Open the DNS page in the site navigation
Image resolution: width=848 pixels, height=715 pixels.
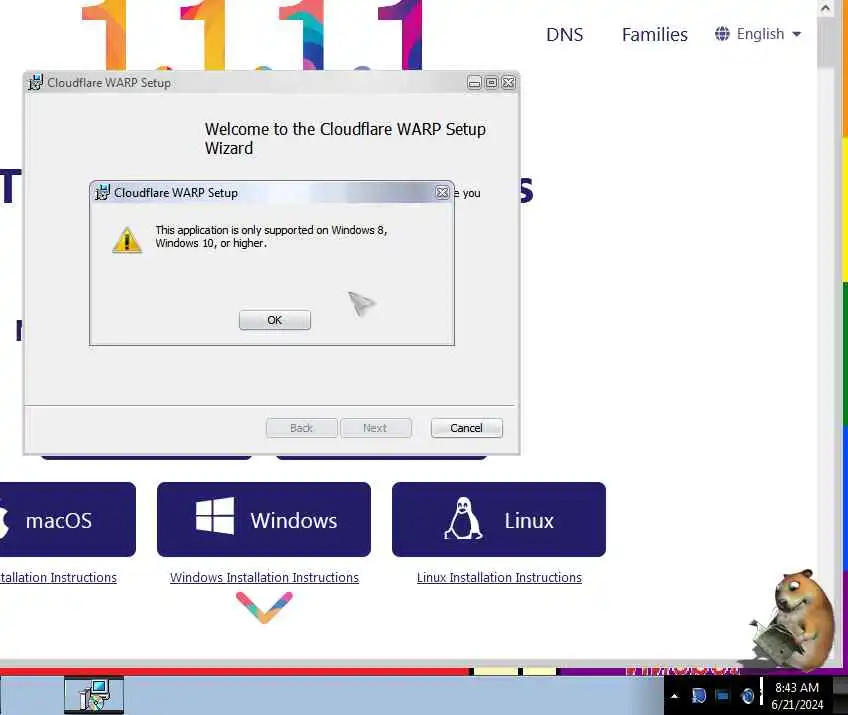[x=565, y=35]
